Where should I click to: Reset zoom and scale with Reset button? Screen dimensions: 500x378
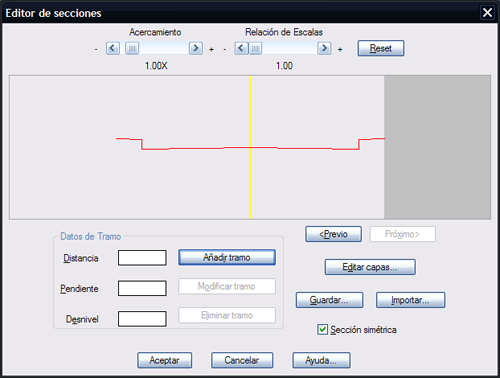[381, 48]
